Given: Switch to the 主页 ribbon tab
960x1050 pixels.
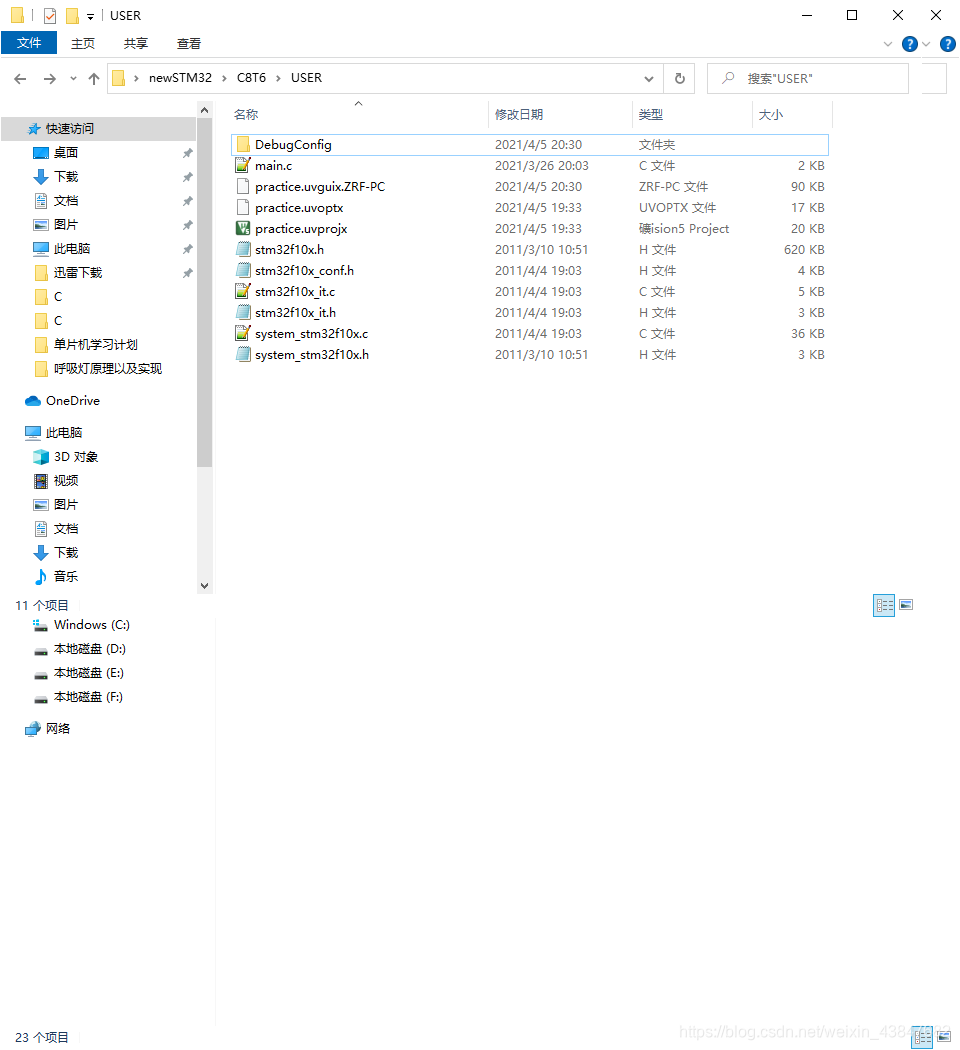Looking at the screenshot, I should pyautogui.click(x=83, y=44).
